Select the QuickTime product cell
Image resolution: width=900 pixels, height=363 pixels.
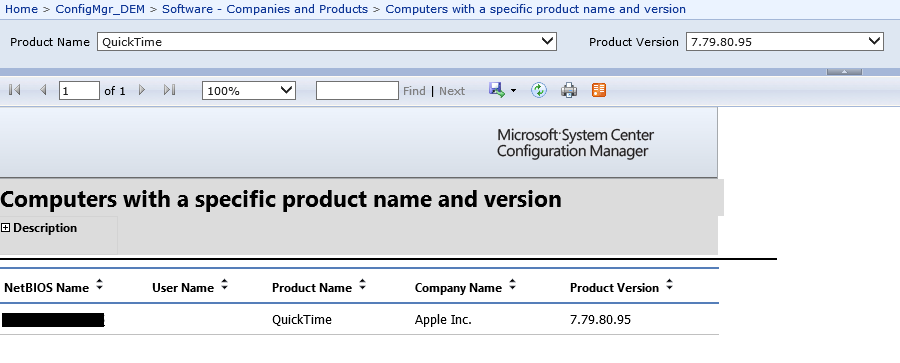(x=302, y=319)
